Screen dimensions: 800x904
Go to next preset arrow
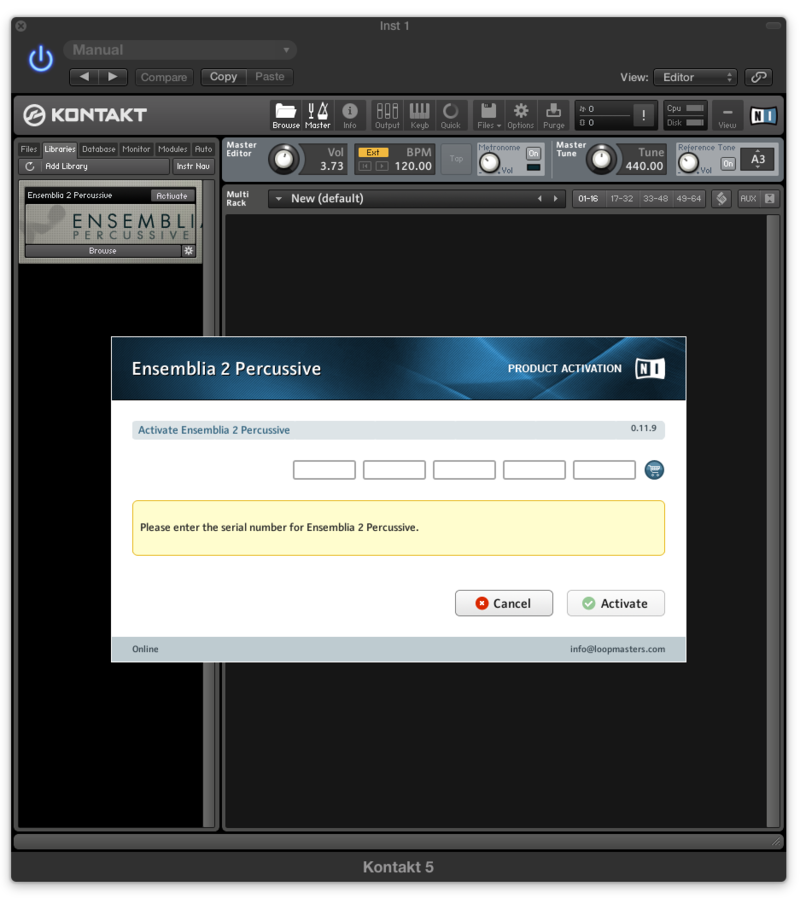click(113, 77)
